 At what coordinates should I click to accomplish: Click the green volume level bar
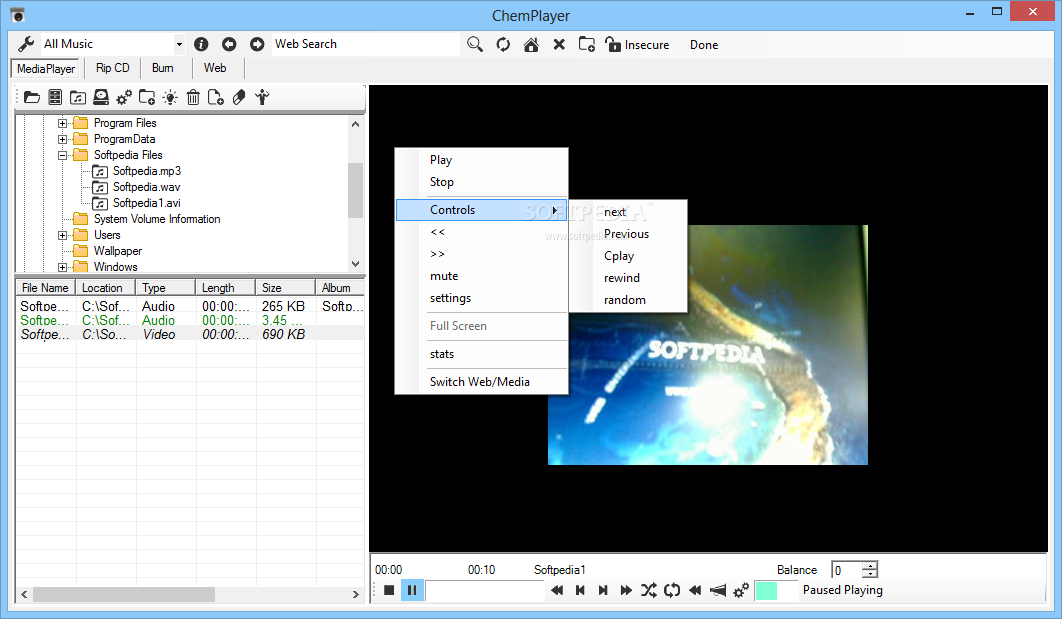(x=766, y=591)
